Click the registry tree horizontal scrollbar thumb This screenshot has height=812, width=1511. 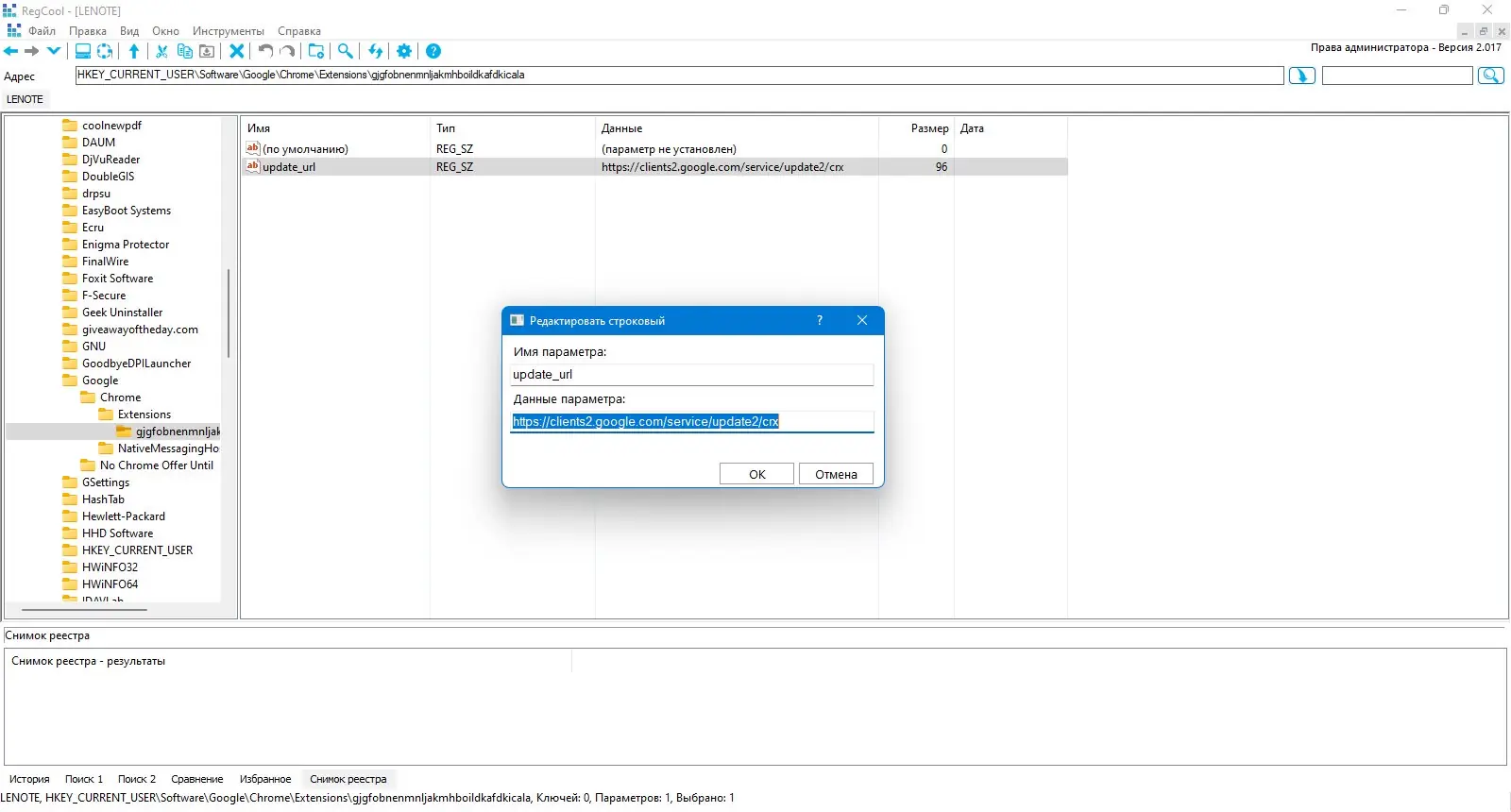click(84, 610)
